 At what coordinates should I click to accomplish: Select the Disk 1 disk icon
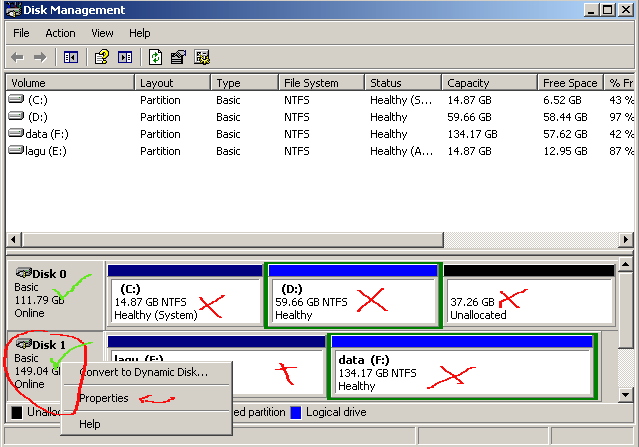click(x=24, y=344)
